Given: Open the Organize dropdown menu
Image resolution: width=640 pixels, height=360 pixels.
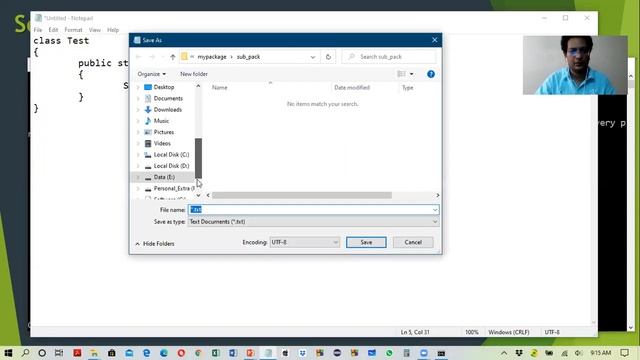Looking at the screenshot, I should [151, 74].
